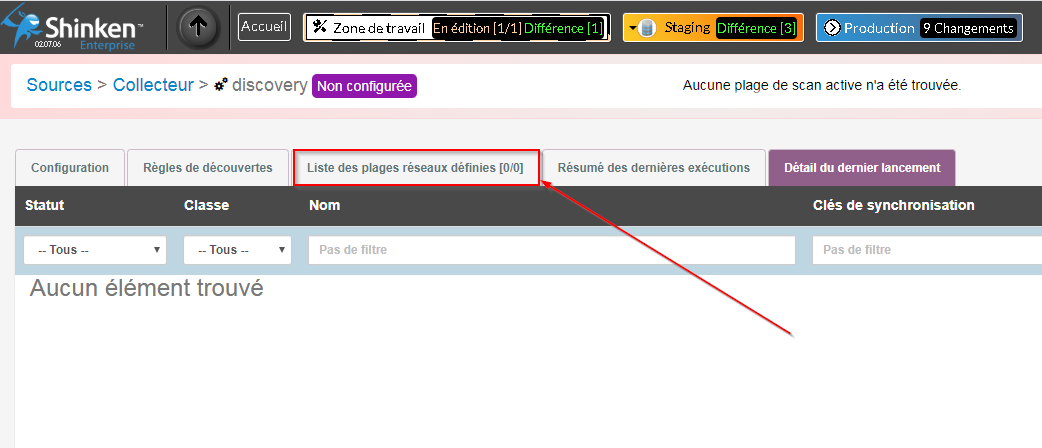
Task: Go to the Accueil home page
Action: click(265, 27)
